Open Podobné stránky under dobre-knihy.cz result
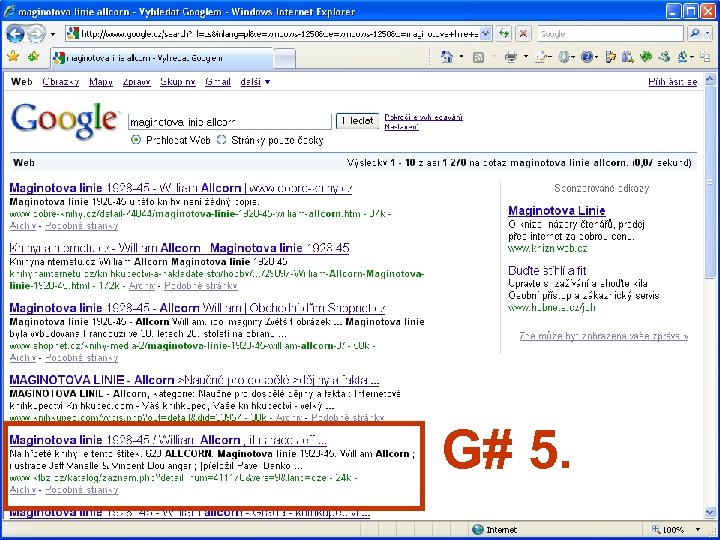This screenshot has width=720, height=540. (82, 226)
